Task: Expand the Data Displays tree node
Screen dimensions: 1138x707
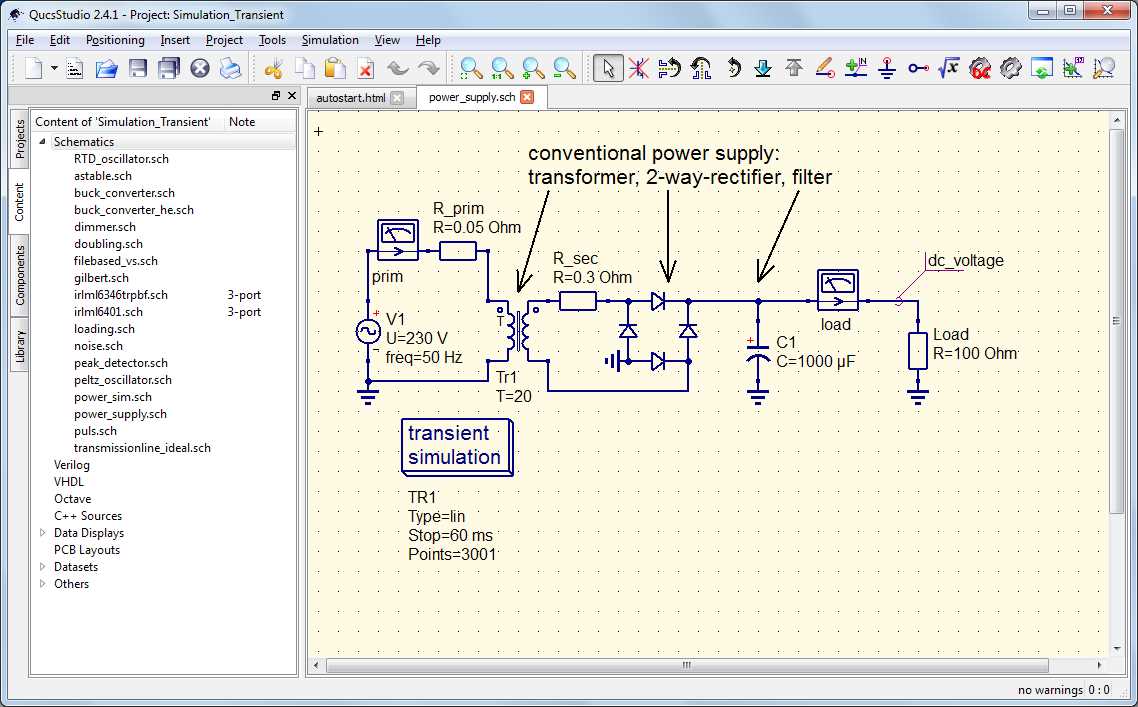Action: click(42, 533)
